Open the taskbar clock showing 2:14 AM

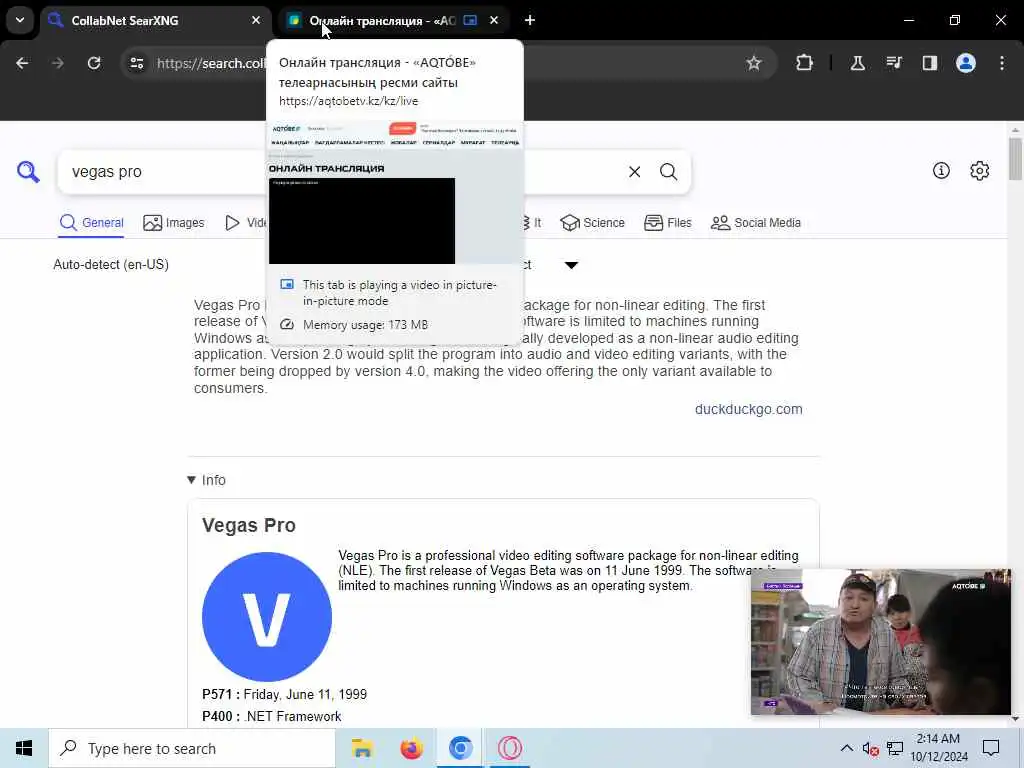pos(938,748)
